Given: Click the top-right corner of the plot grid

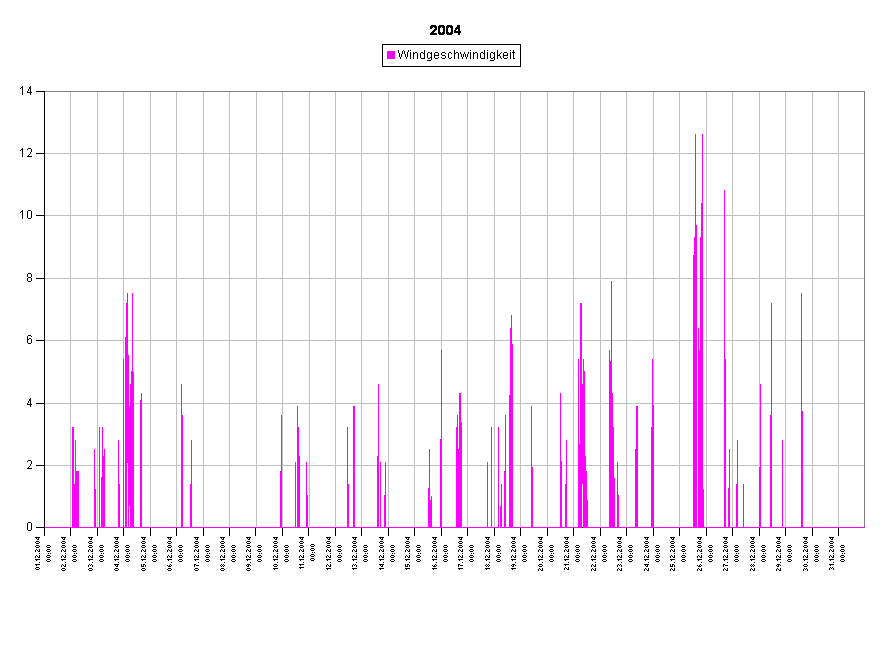Looking at the screenshot, I should click(x=864, y=92).
